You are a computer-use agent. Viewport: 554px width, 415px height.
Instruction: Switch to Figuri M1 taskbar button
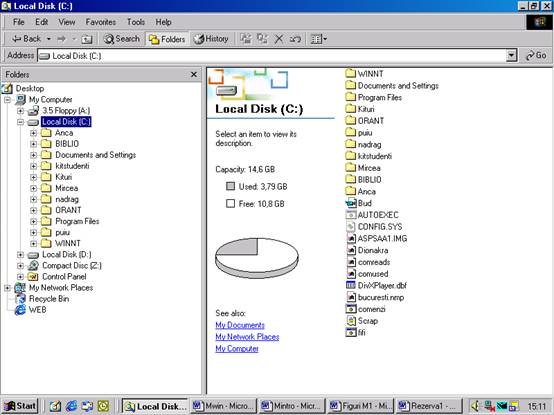coord(361,406)
